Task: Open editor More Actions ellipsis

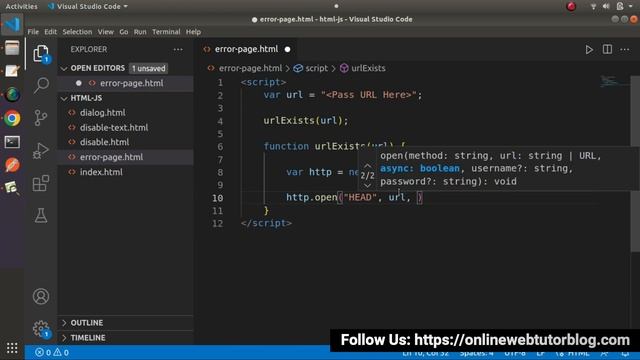Action: click(624, 49)
